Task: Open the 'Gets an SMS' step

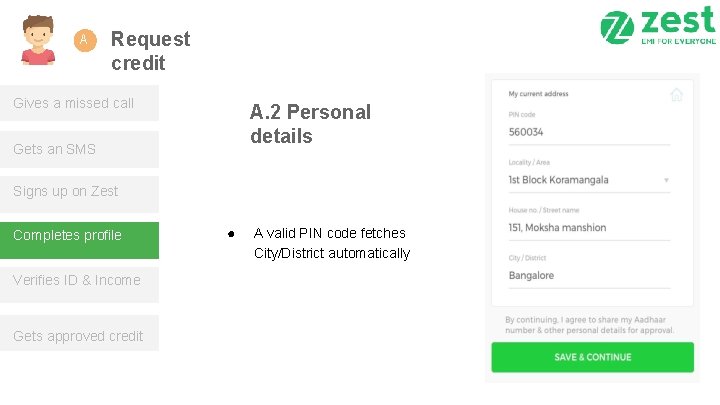Action: pos(79,149)
